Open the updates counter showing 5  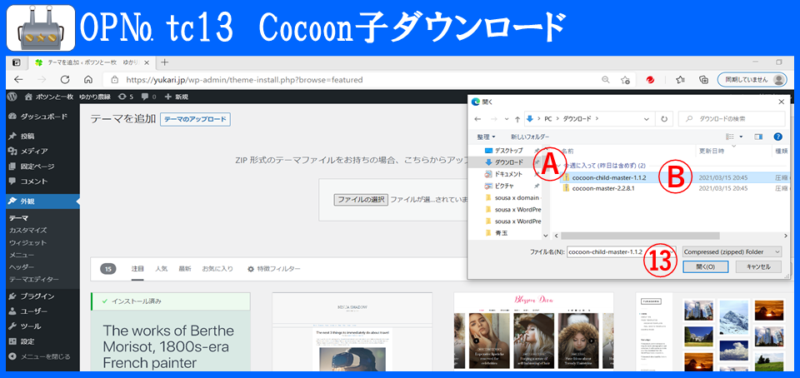126,96
